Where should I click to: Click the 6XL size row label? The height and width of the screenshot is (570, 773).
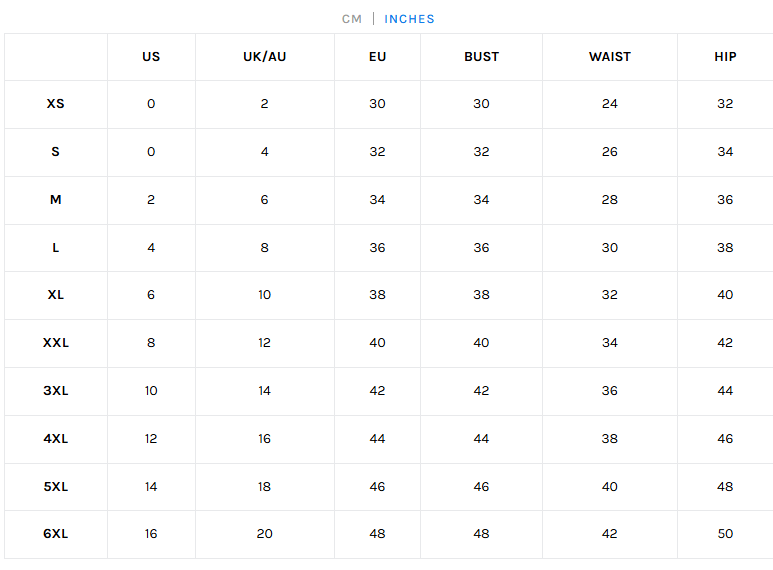pyautogui.click(x=55, y=534)
